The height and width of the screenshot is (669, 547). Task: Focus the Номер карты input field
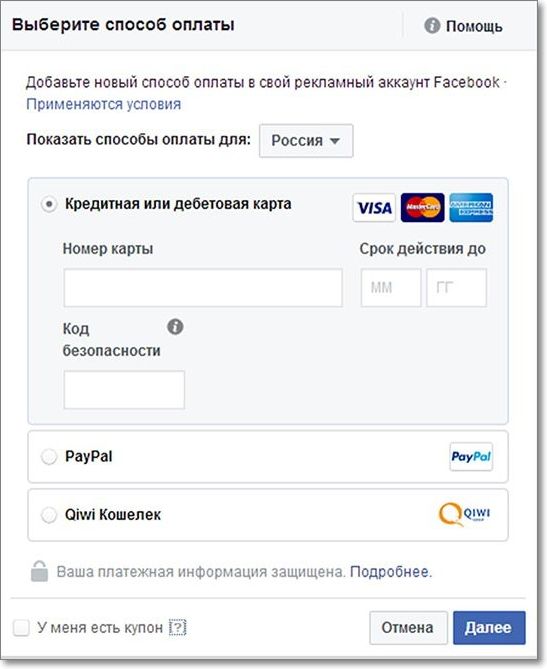(x=203, y=288)
